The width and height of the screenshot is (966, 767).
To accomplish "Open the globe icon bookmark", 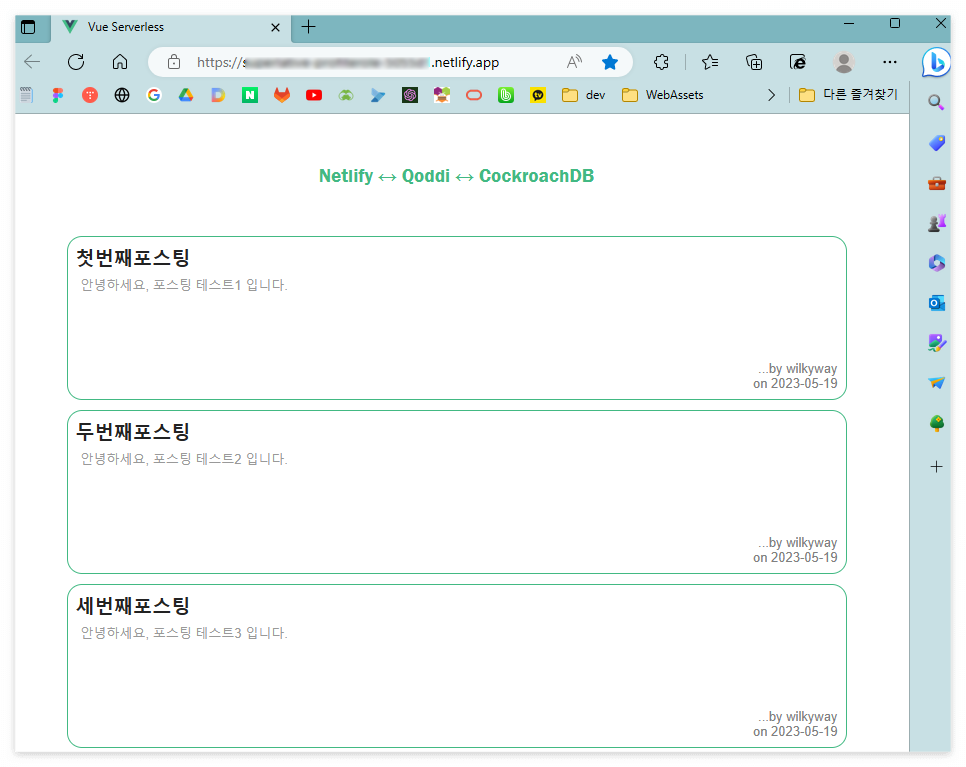I will tap(122, 95).
